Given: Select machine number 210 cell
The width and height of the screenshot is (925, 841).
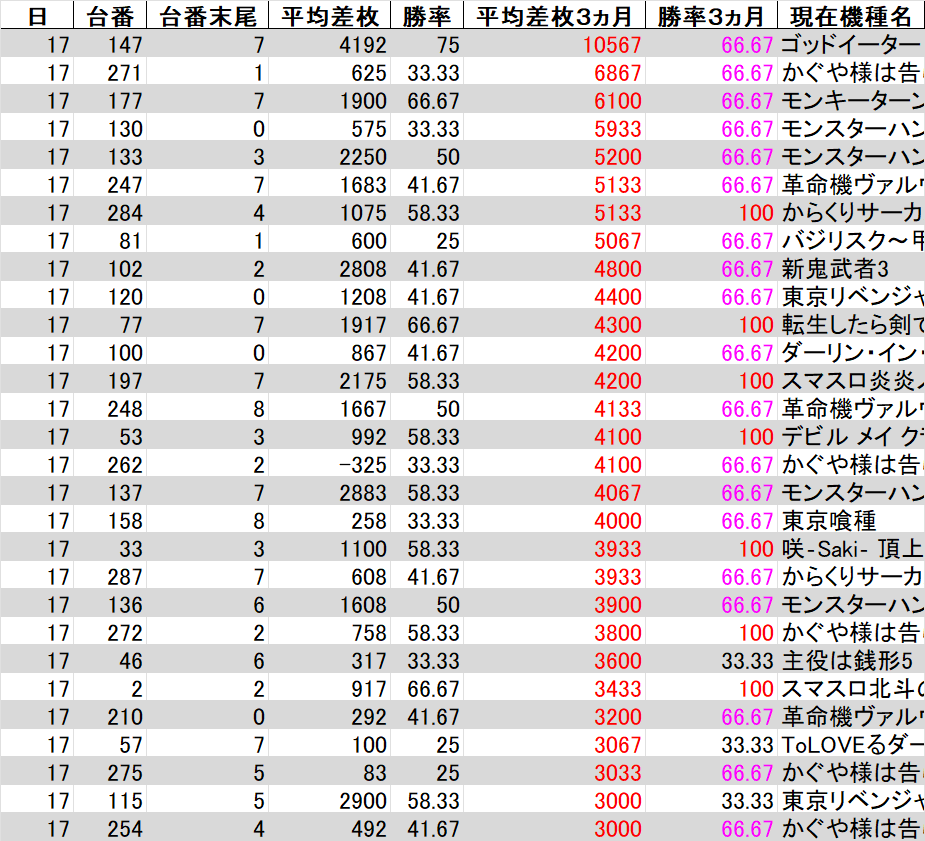Looking at the screenshot, I should [x=110, y=717].
